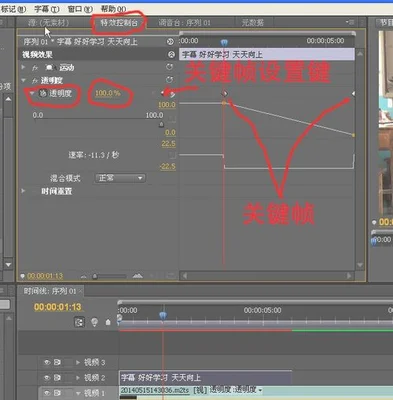Toggle 透明度 stopwatch animation
This screenshot has height=400, width=393.
[43, 94]
